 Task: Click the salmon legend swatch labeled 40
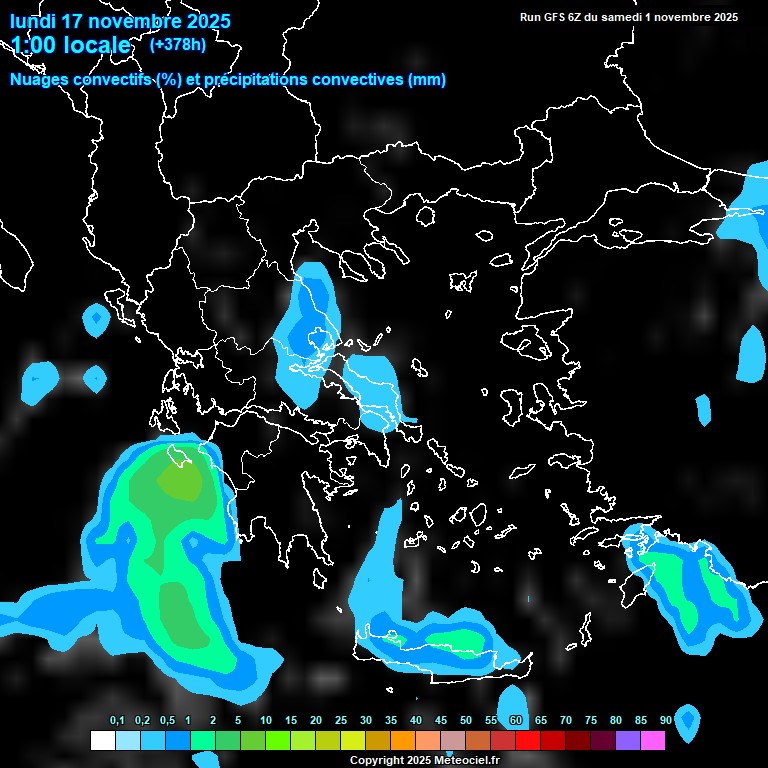(x=427, y=740)
